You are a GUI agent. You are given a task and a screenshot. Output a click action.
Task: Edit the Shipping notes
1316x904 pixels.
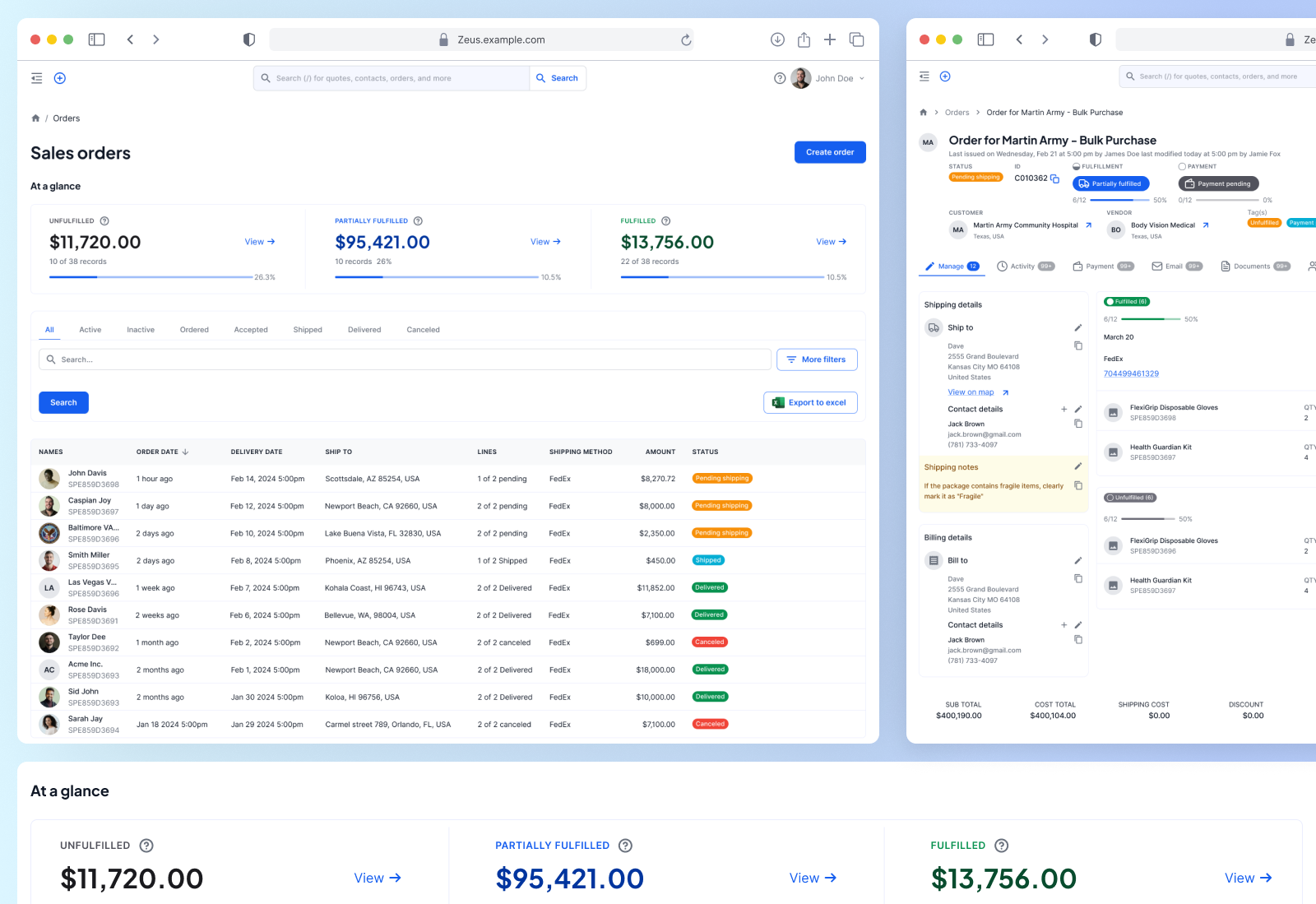(x=1078, y=466)
